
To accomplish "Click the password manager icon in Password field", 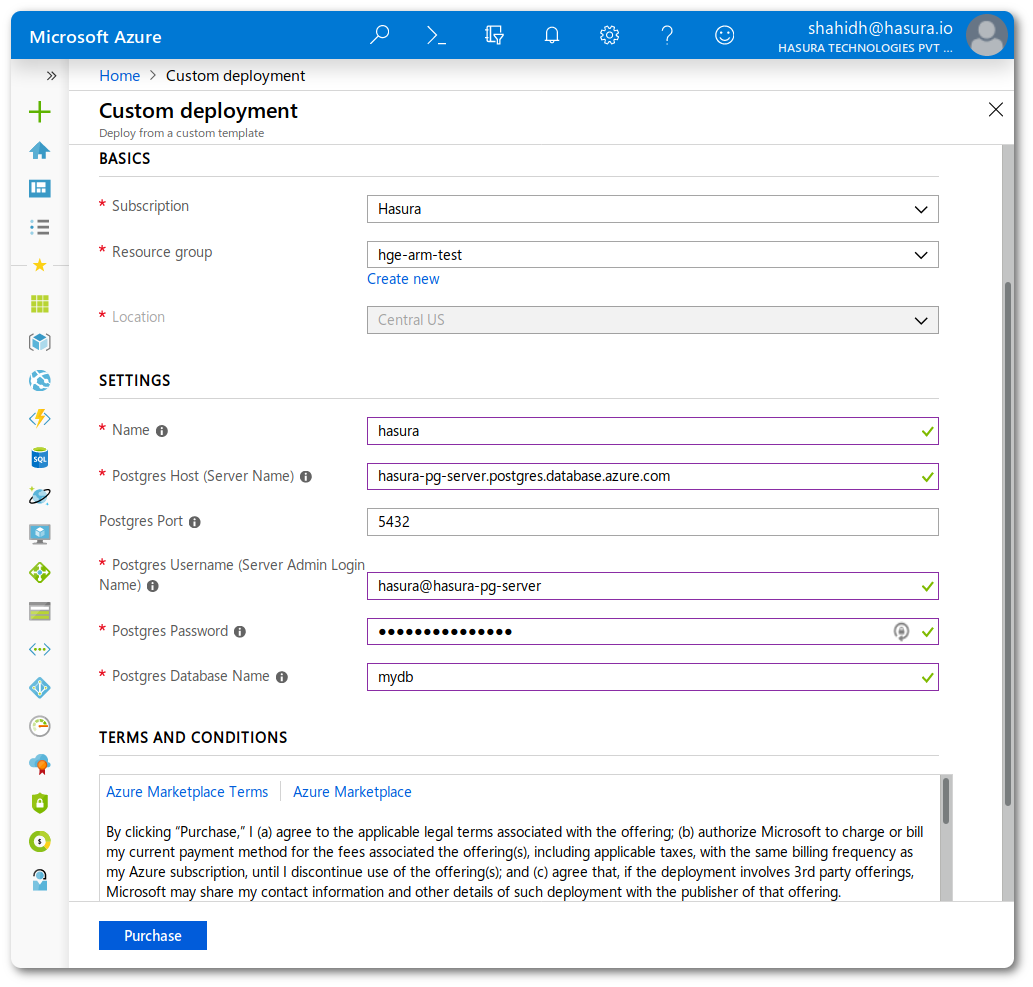I will [x=901, y=632].
